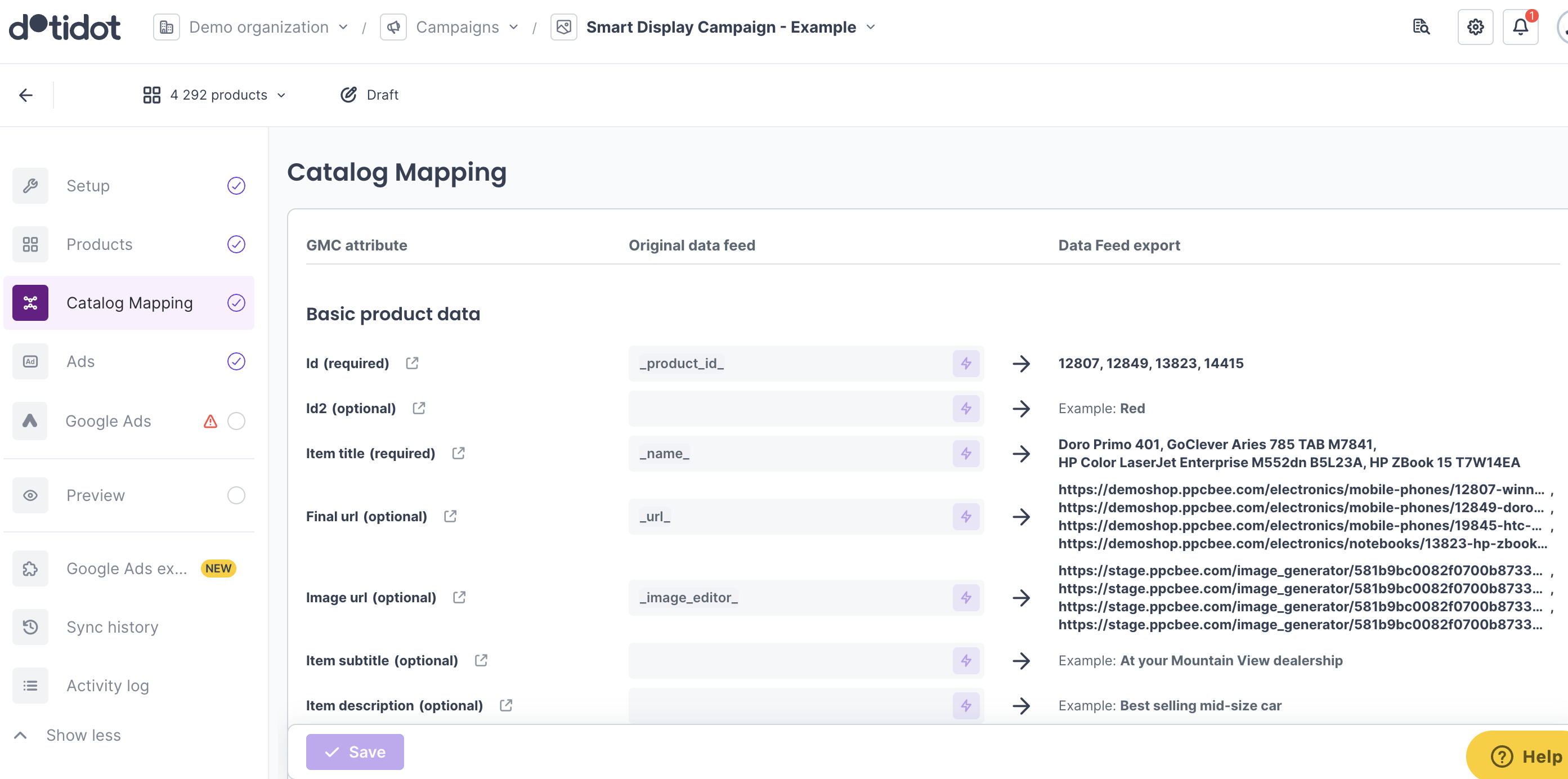Click the dotidot logo
This screenshot has width=1568, height=779.
(x=65, y=27)
